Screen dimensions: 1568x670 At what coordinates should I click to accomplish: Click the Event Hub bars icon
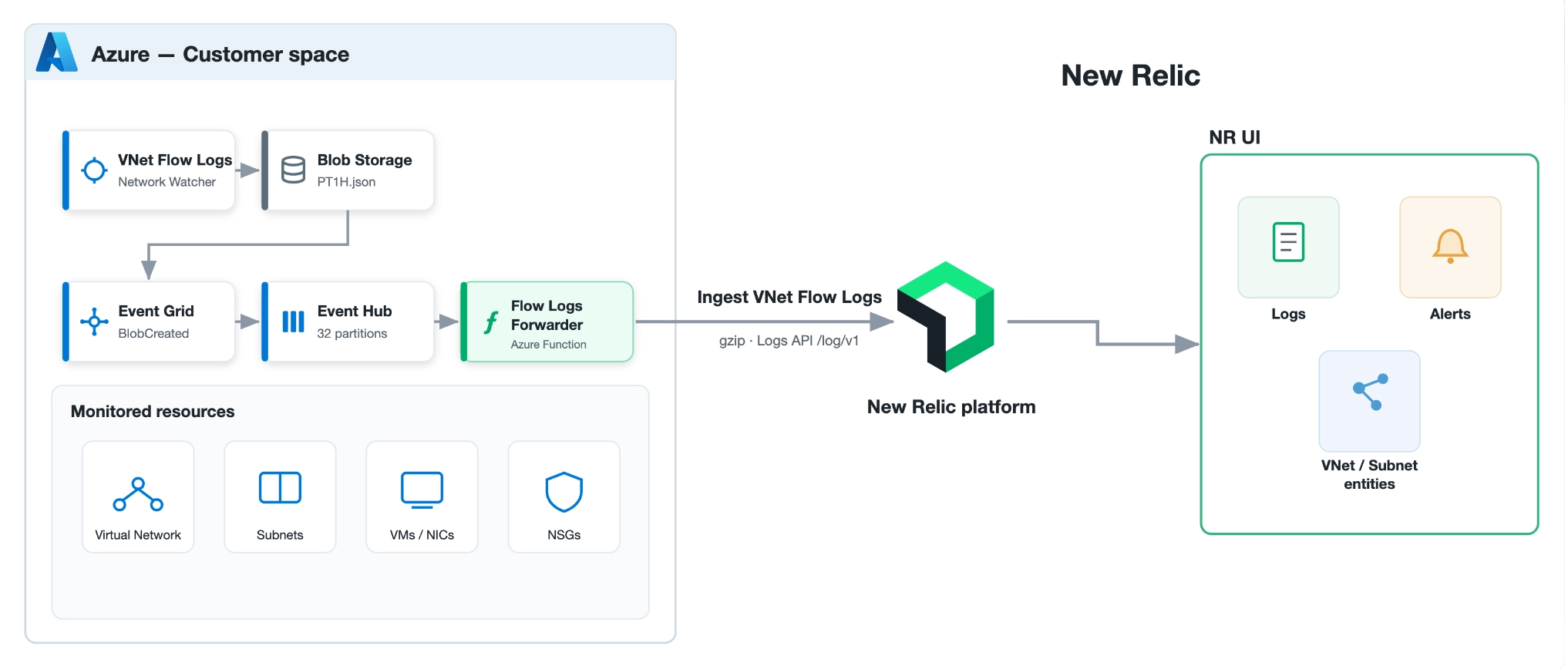[293, 322]
